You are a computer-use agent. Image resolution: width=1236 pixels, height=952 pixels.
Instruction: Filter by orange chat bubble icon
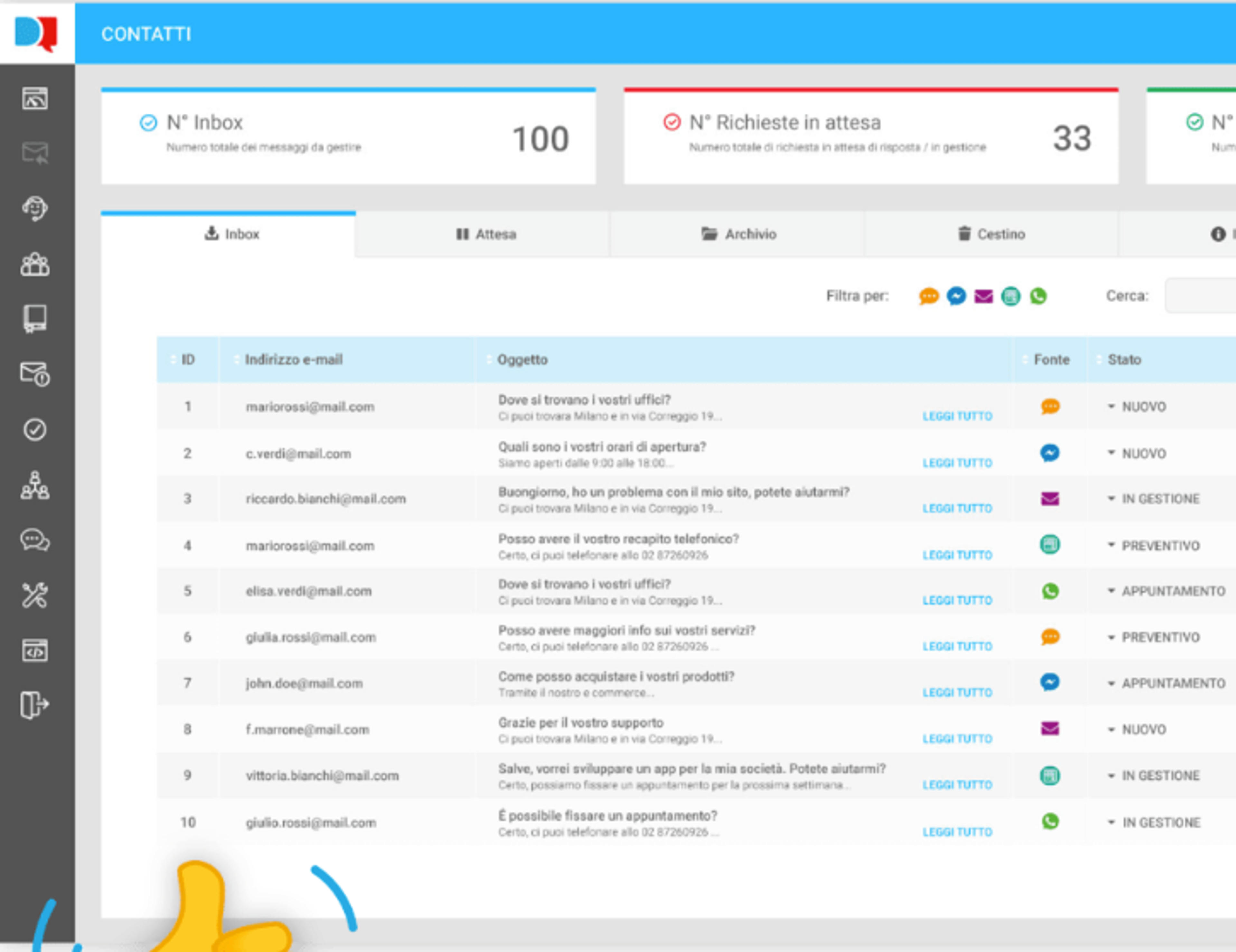[929, 296]
